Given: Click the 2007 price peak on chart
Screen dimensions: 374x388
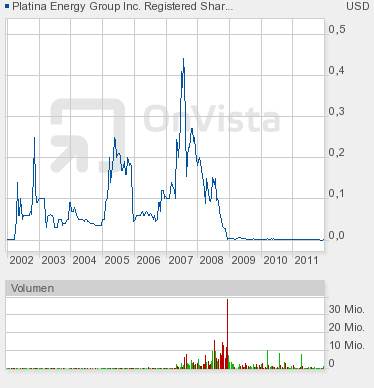Looking at the screenshot, I should [x=183, y=59].
